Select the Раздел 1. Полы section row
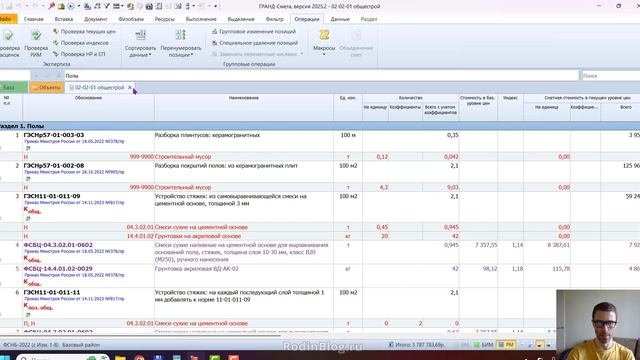This screenshot has width=640, height=360. pos(320,126)
